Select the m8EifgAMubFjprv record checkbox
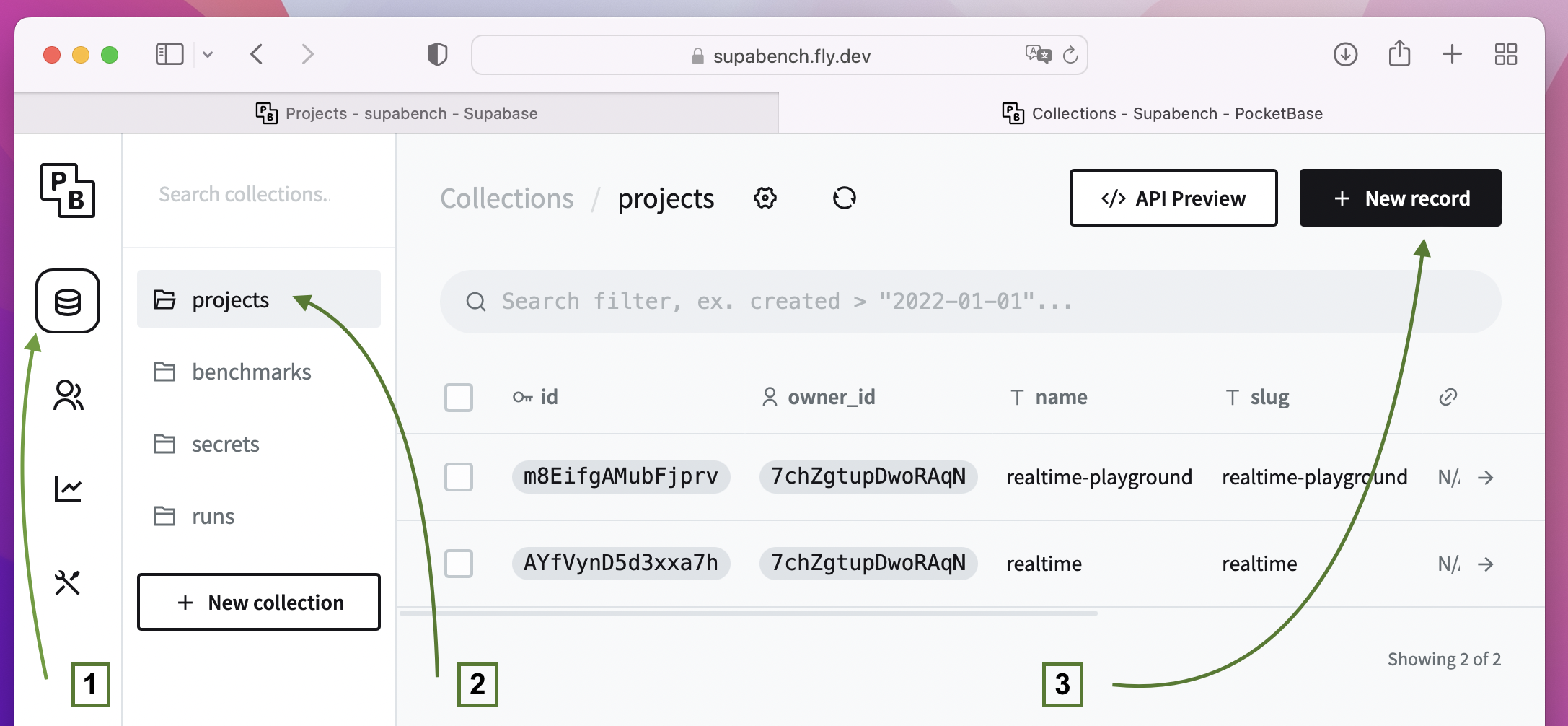Image resolution: width=1568 pixels, height=726 pixels. click(x=459, y=477)
